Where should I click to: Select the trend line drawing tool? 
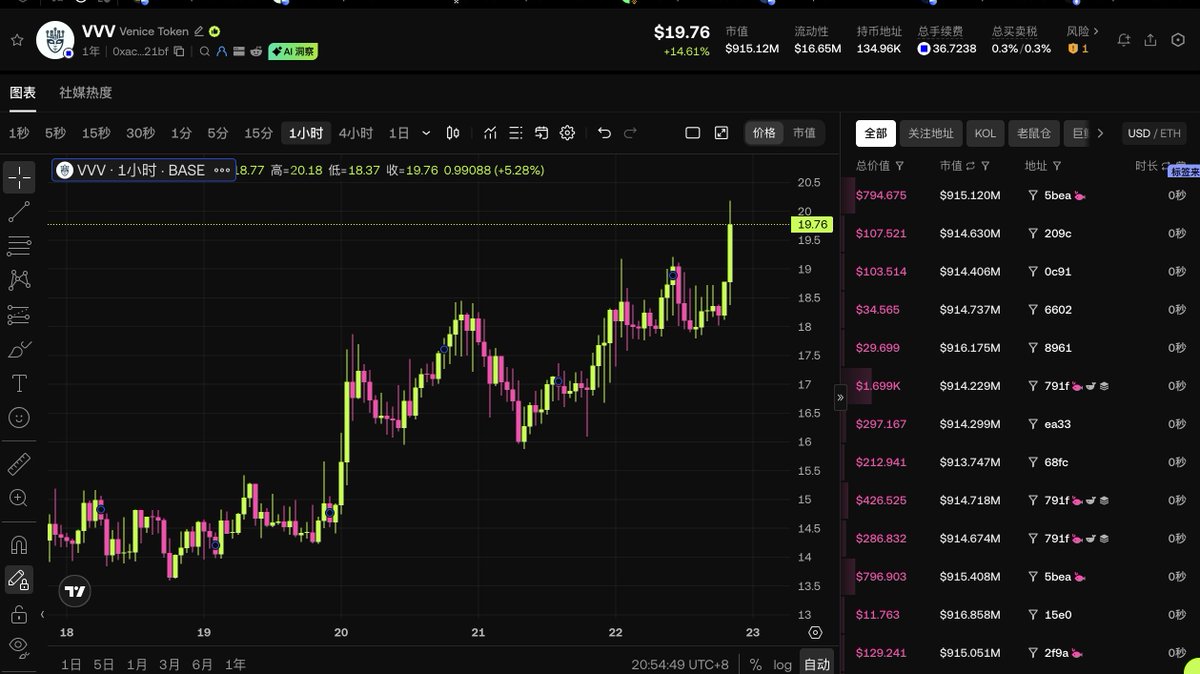(x=19, y=212)
